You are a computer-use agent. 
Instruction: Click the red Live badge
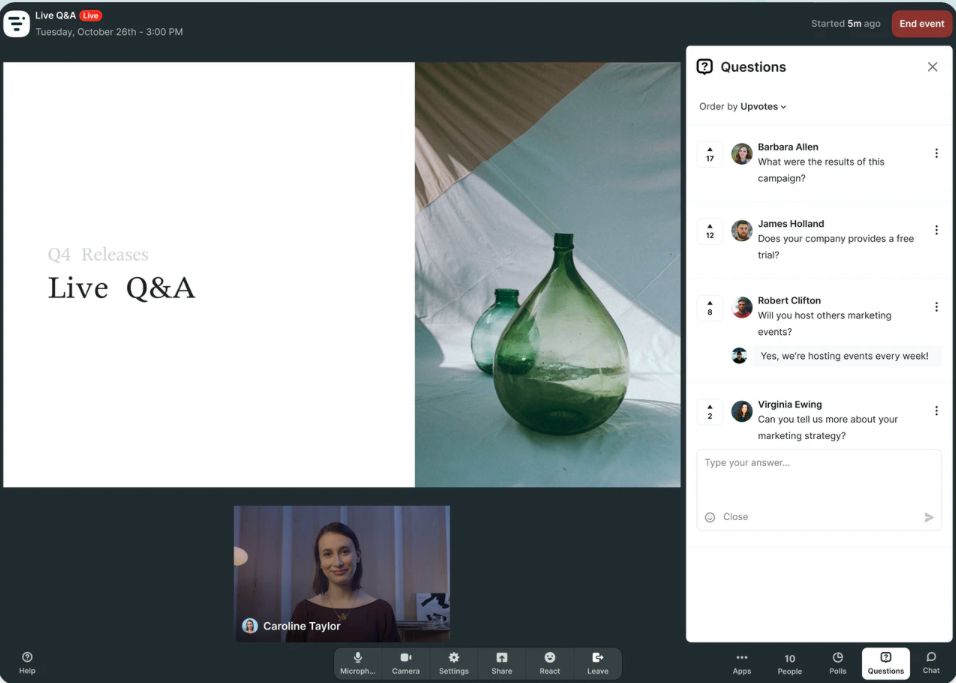point(90,16)
